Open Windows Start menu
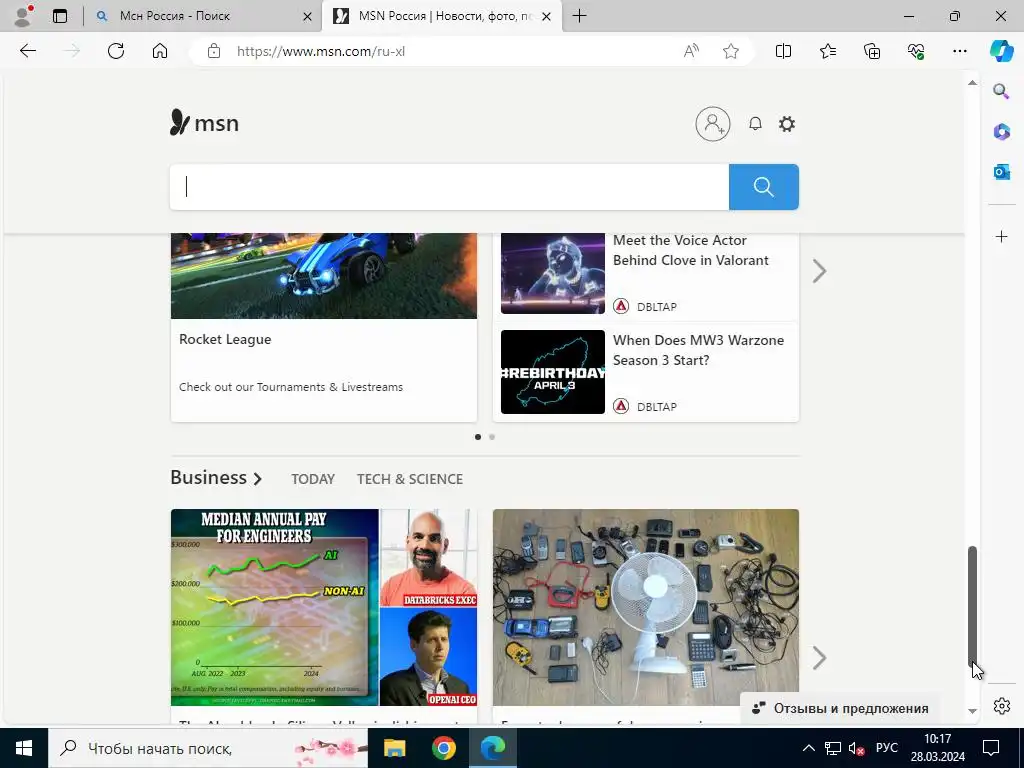1024x768 pixels. tap(24, 748)
